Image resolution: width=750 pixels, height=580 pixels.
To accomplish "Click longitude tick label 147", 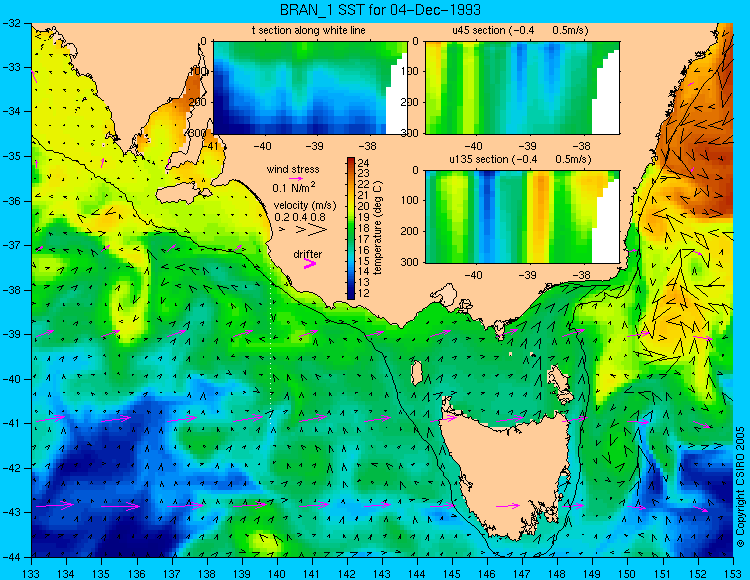I will (x=522, y=573).
